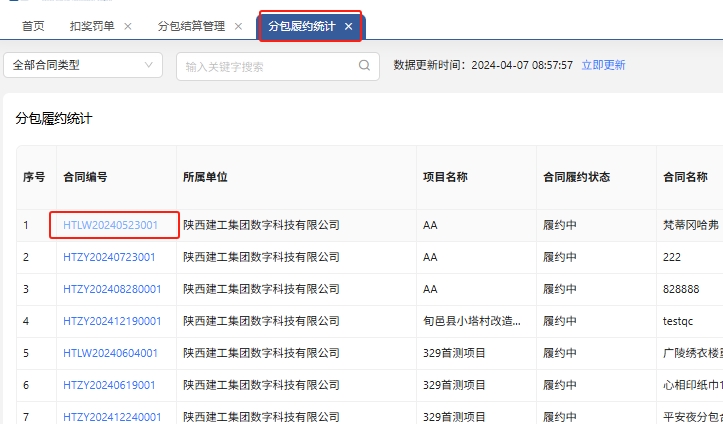Open contract HTLW20240604001
Viewport: 723px width, 424px height.
110,353
